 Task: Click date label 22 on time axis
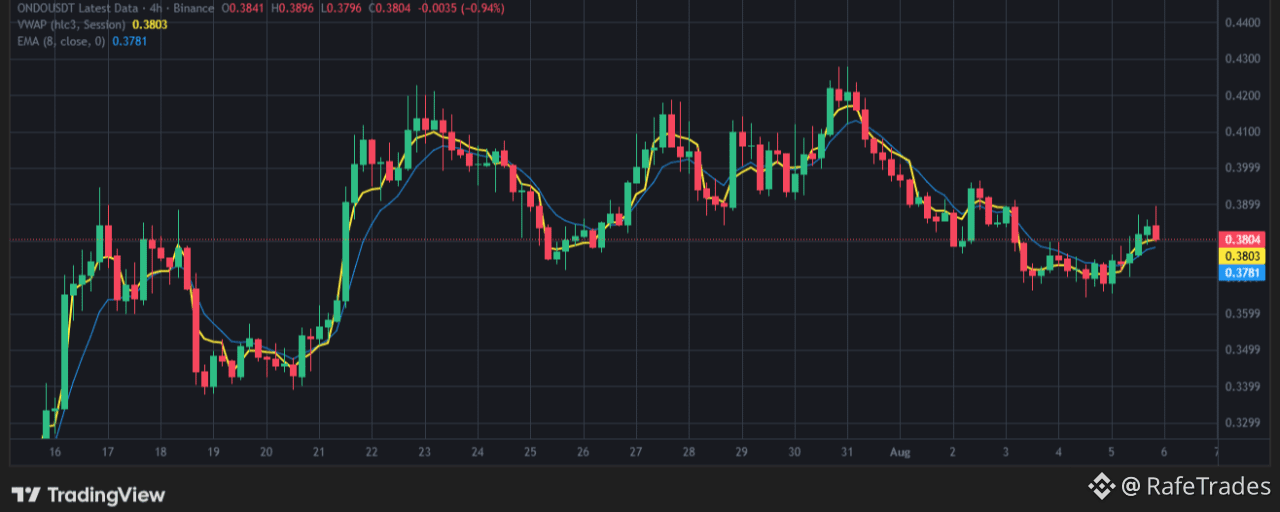click(371, 452)
